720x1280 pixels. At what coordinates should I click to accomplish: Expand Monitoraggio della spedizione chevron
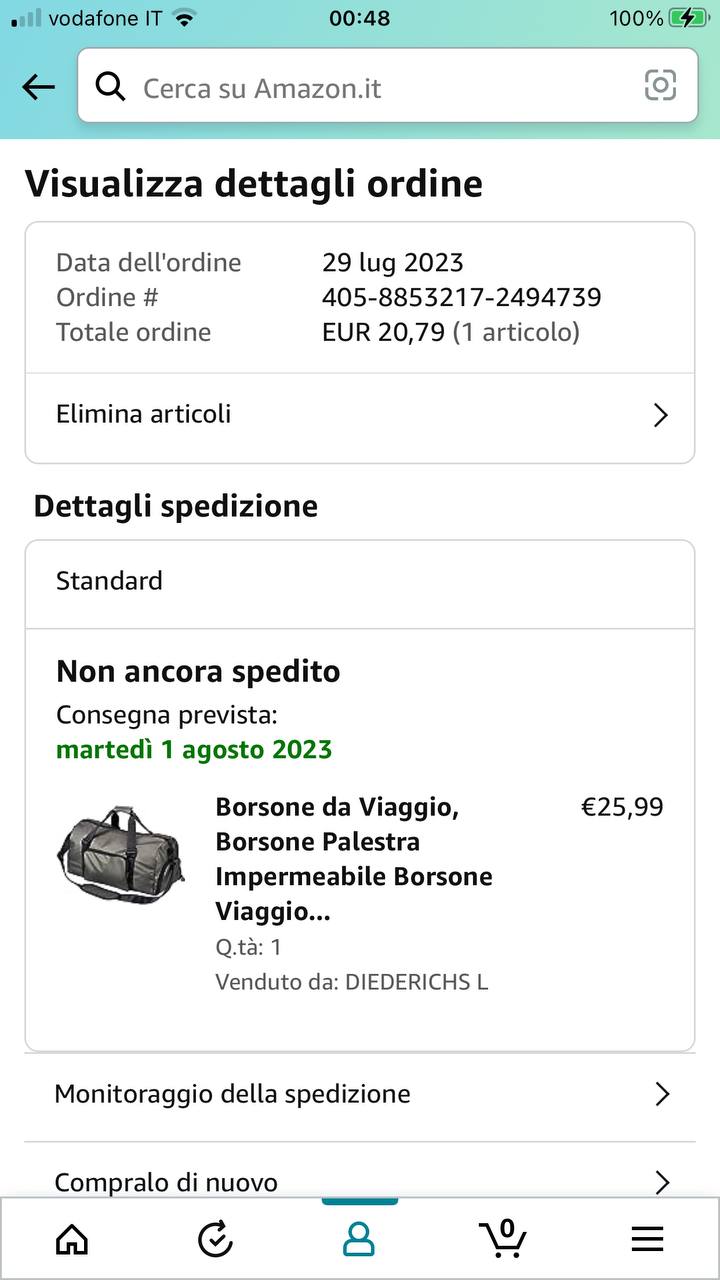pos(661,1094)
